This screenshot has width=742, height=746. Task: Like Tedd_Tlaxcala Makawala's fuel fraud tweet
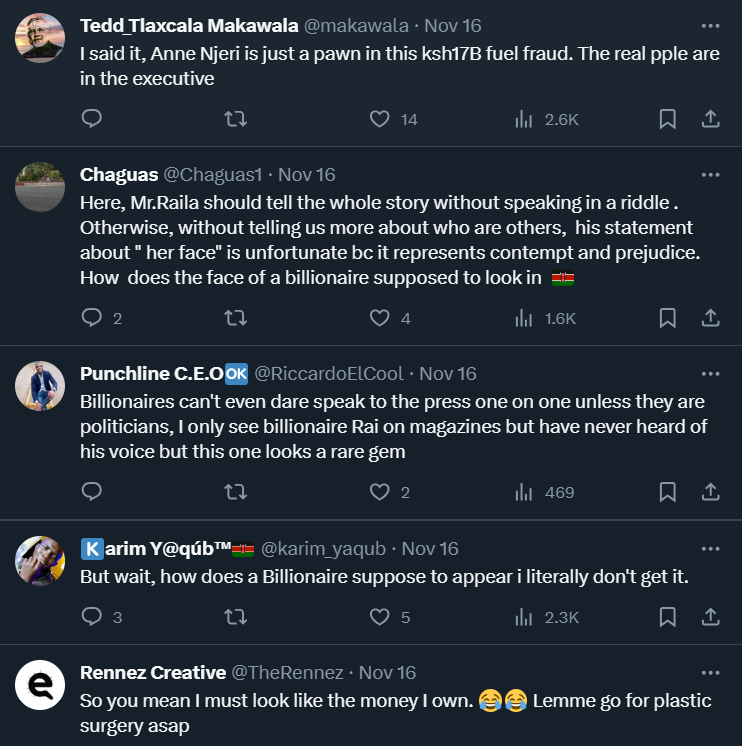coord(380,119)
